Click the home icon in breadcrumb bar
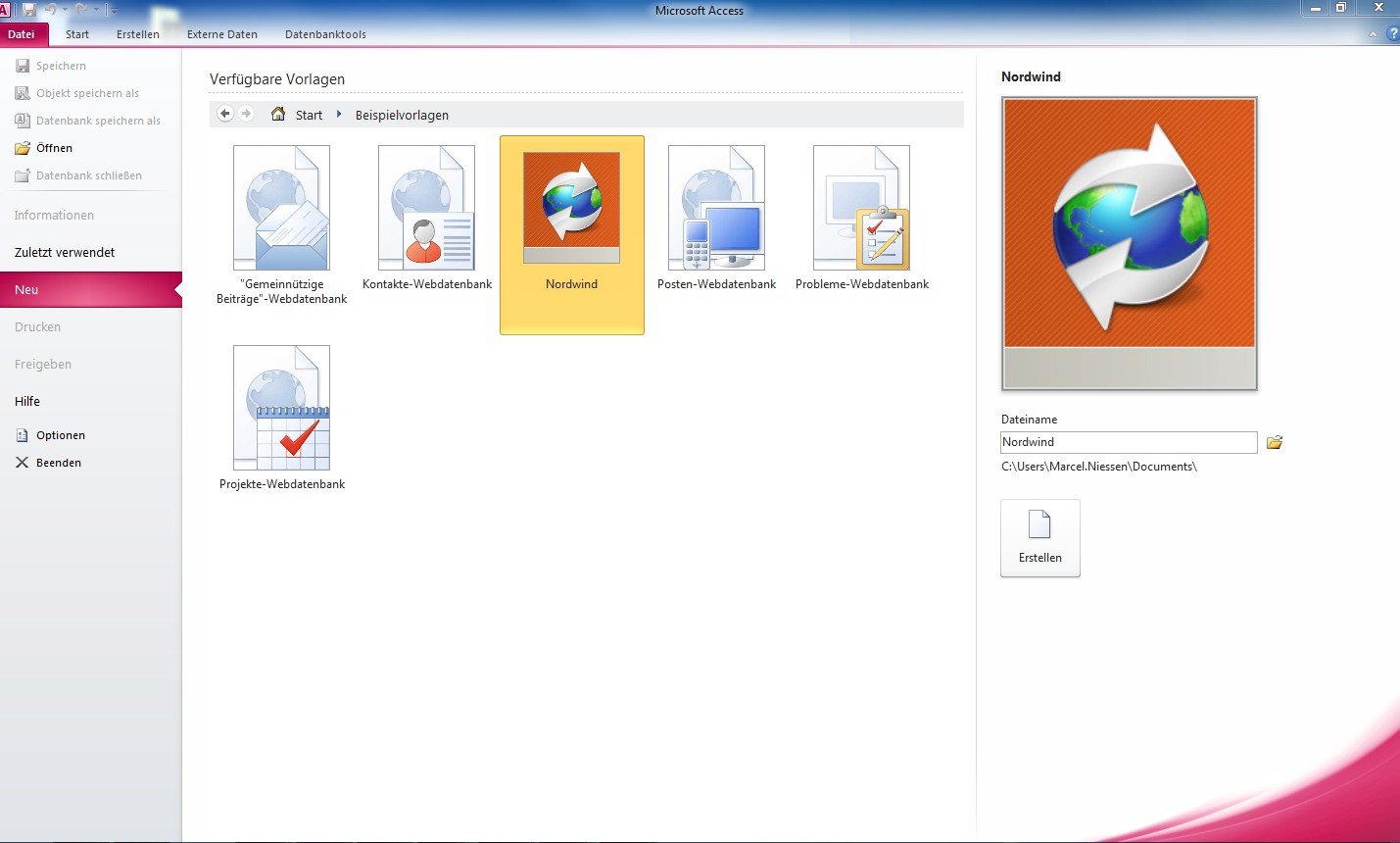 tap(278, 114)
